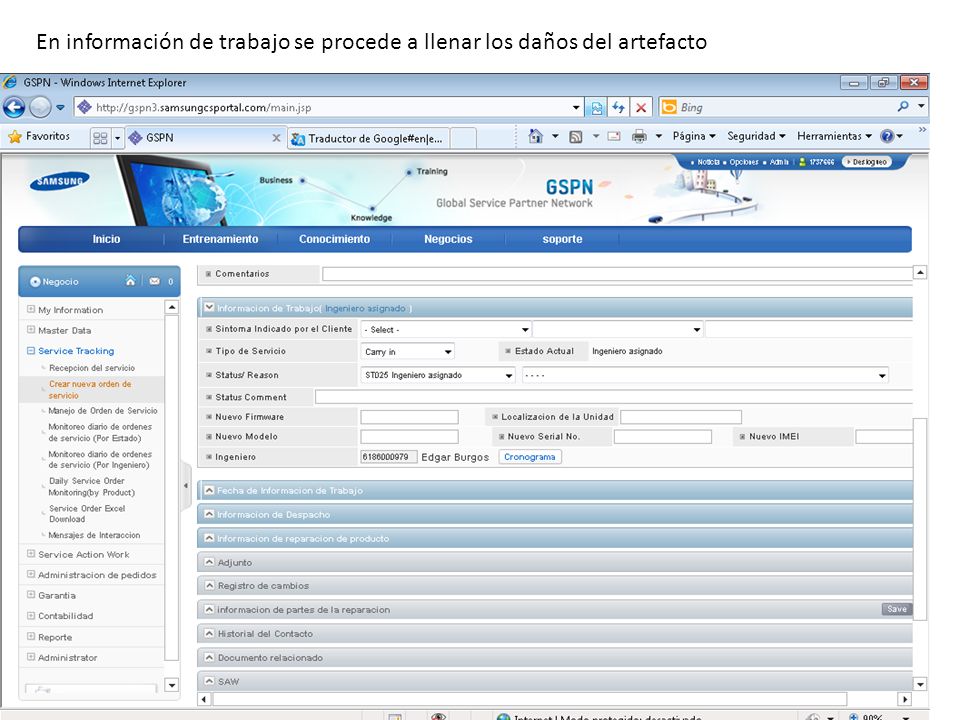Click the Comentarios input field
The image size is (960, 720).
[x=617, y=274]
